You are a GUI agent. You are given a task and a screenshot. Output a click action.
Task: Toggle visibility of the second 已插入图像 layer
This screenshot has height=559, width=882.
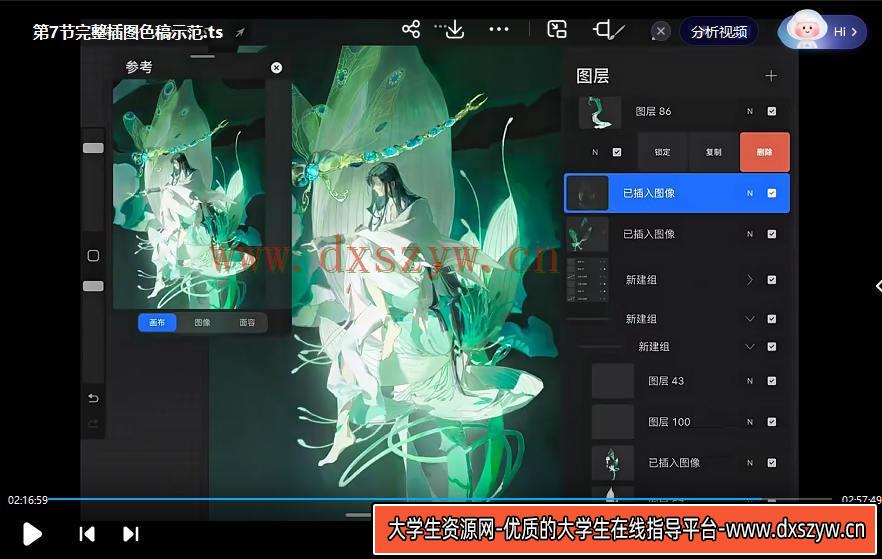[x=772, y=234]
